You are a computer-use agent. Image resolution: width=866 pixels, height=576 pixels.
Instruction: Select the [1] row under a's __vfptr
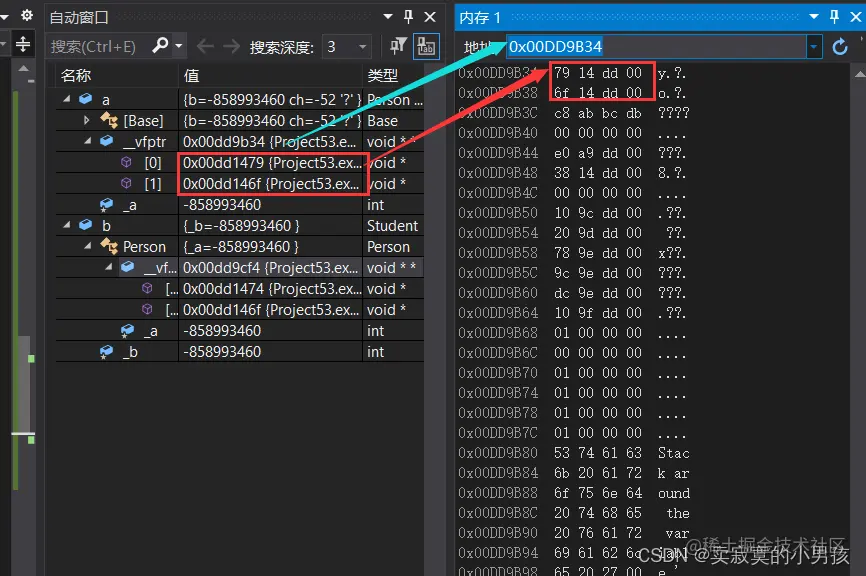tap(239, 184)
